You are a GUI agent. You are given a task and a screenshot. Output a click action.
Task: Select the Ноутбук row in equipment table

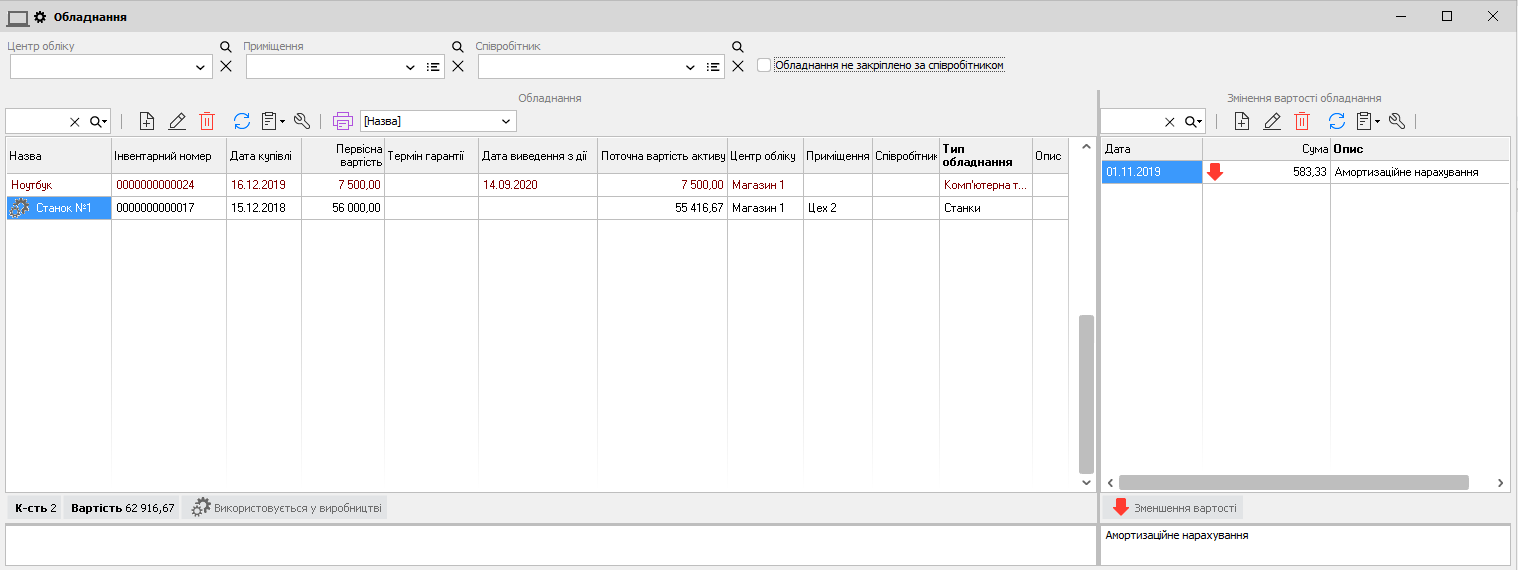pos(58,185)
